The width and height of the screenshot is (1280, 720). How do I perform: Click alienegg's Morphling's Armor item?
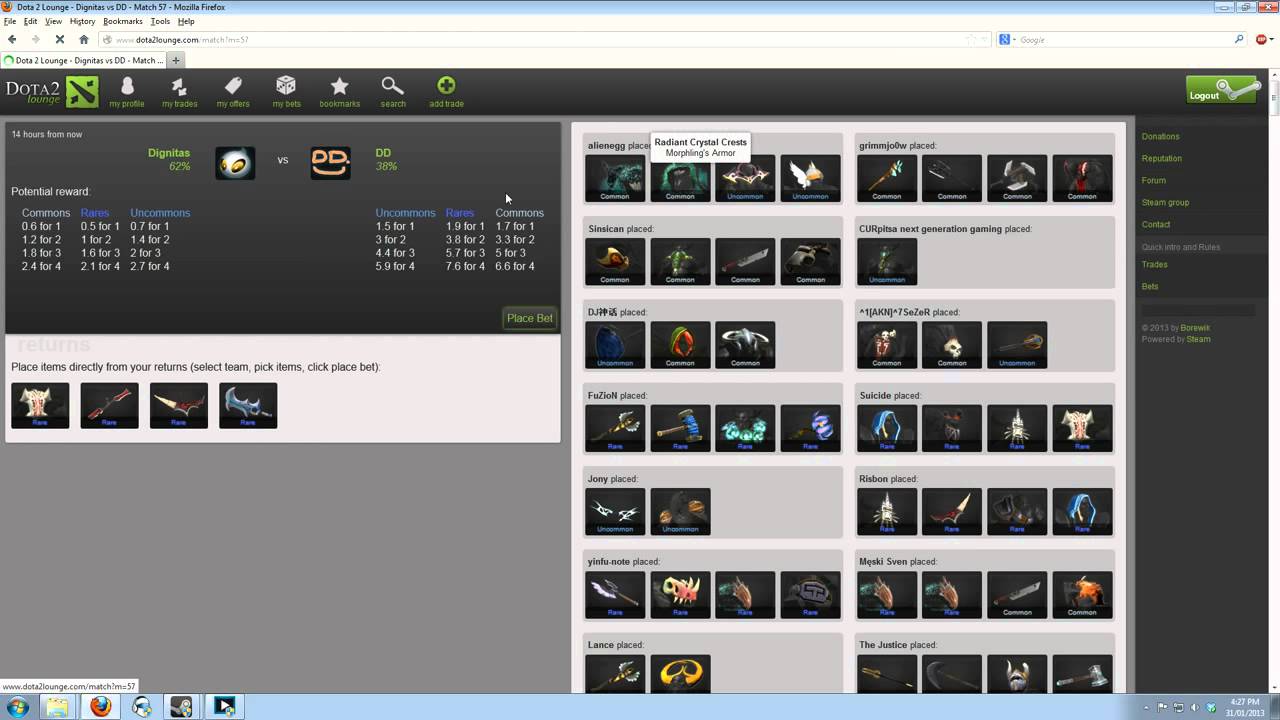point(680,178)
